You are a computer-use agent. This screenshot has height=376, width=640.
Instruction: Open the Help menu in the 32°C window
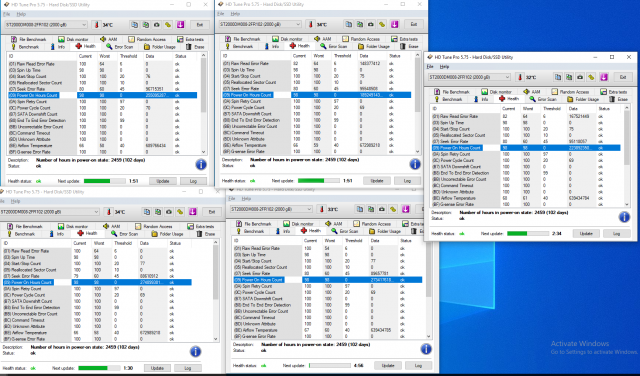tap(444, 67)
